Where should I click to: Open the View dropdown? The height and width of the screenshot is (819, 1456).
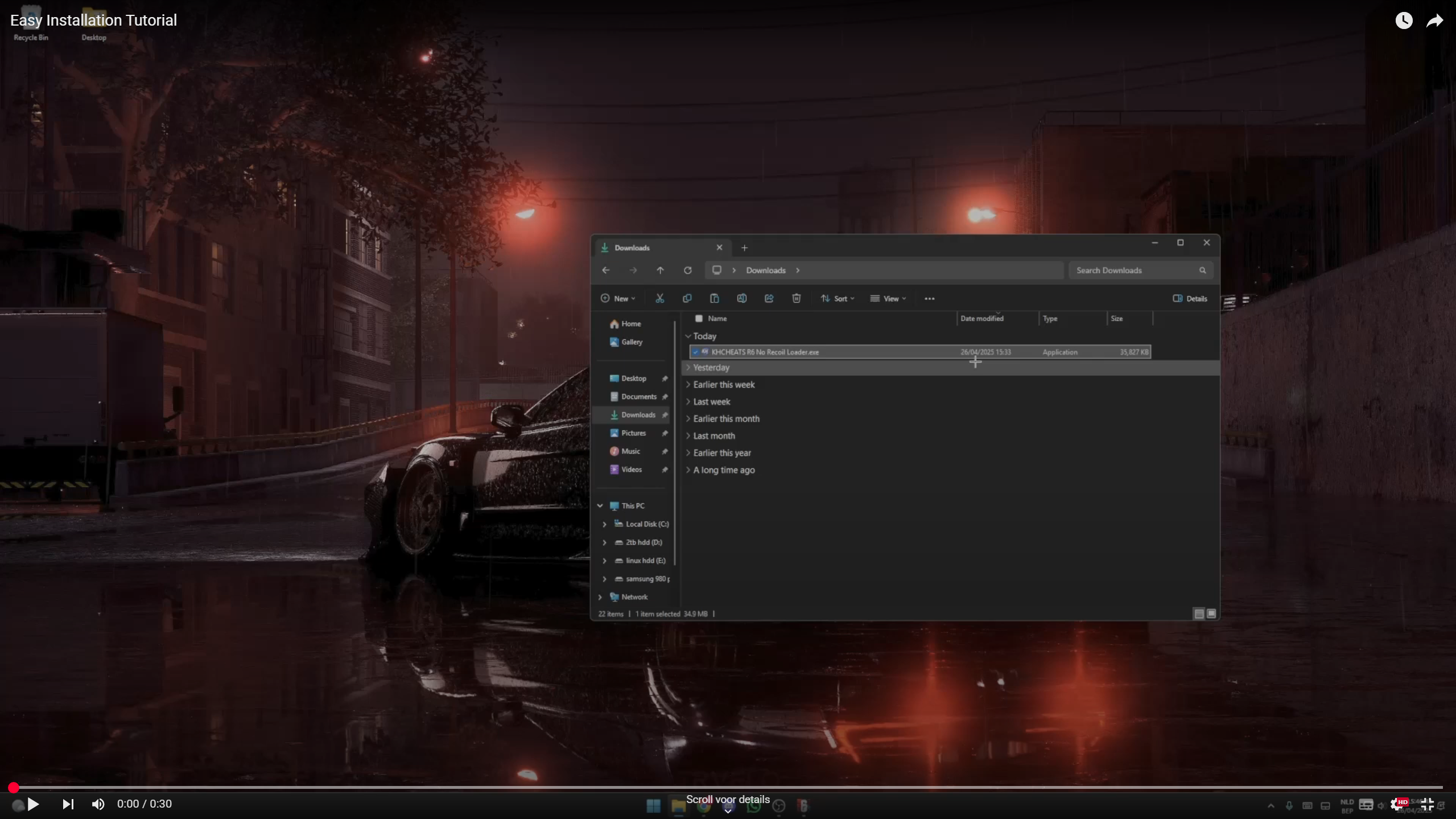tap(888, 299)
